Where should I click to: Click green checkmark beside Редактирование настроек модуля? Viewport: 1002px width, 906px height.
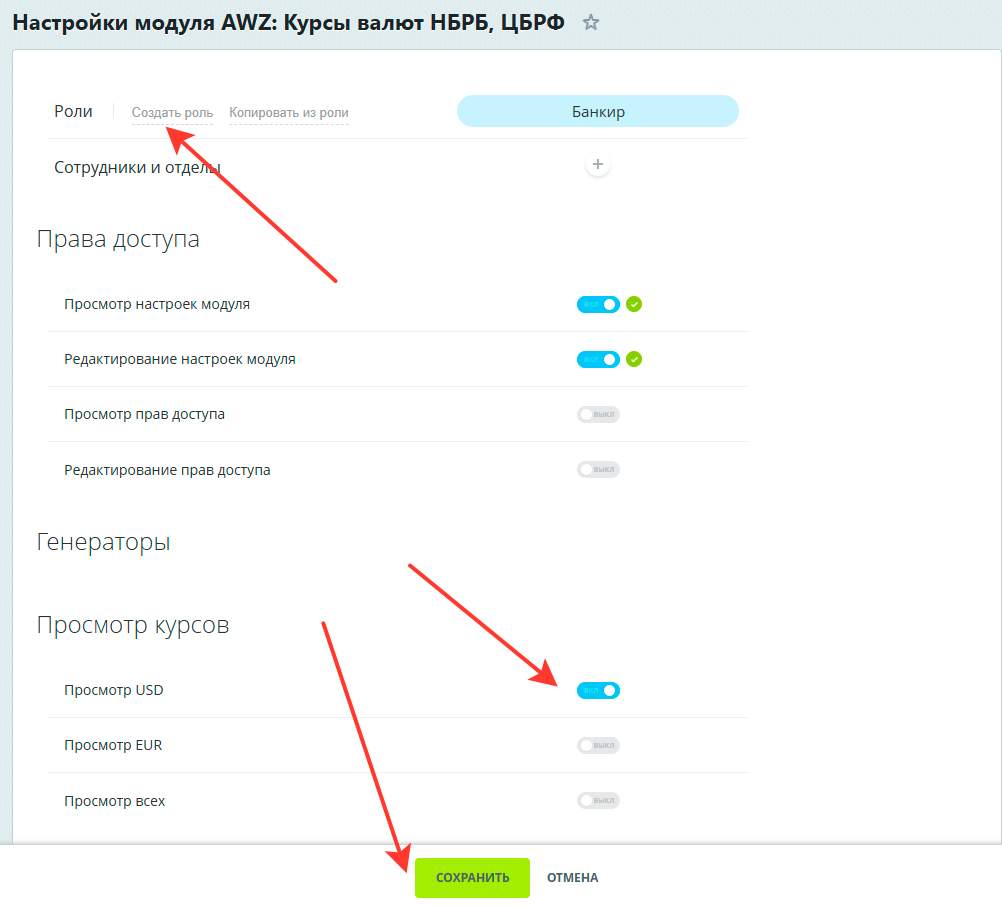pyautogui.click(x=634, y=359)
